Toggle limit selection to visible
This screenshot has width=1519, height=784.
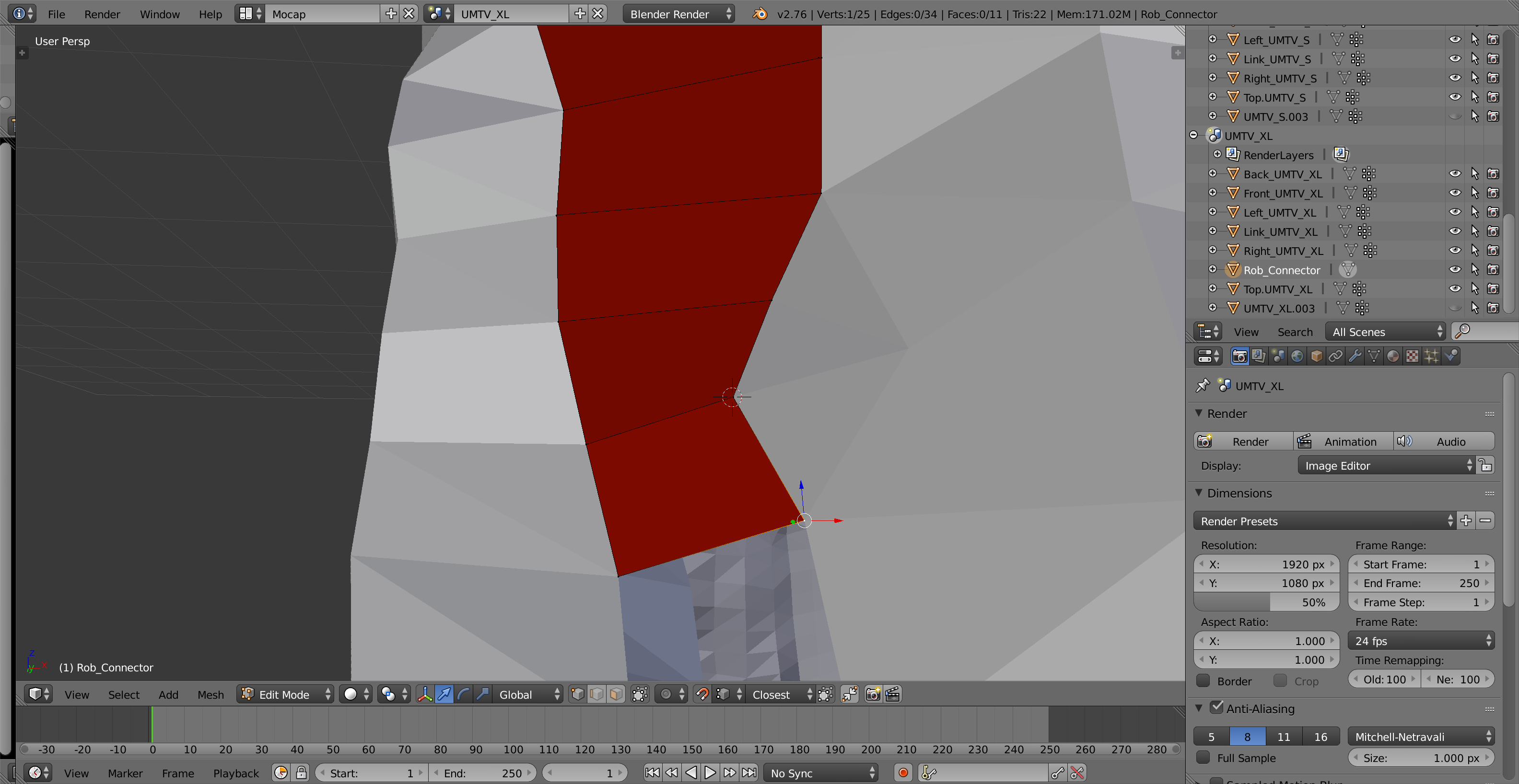coord(640,694)
